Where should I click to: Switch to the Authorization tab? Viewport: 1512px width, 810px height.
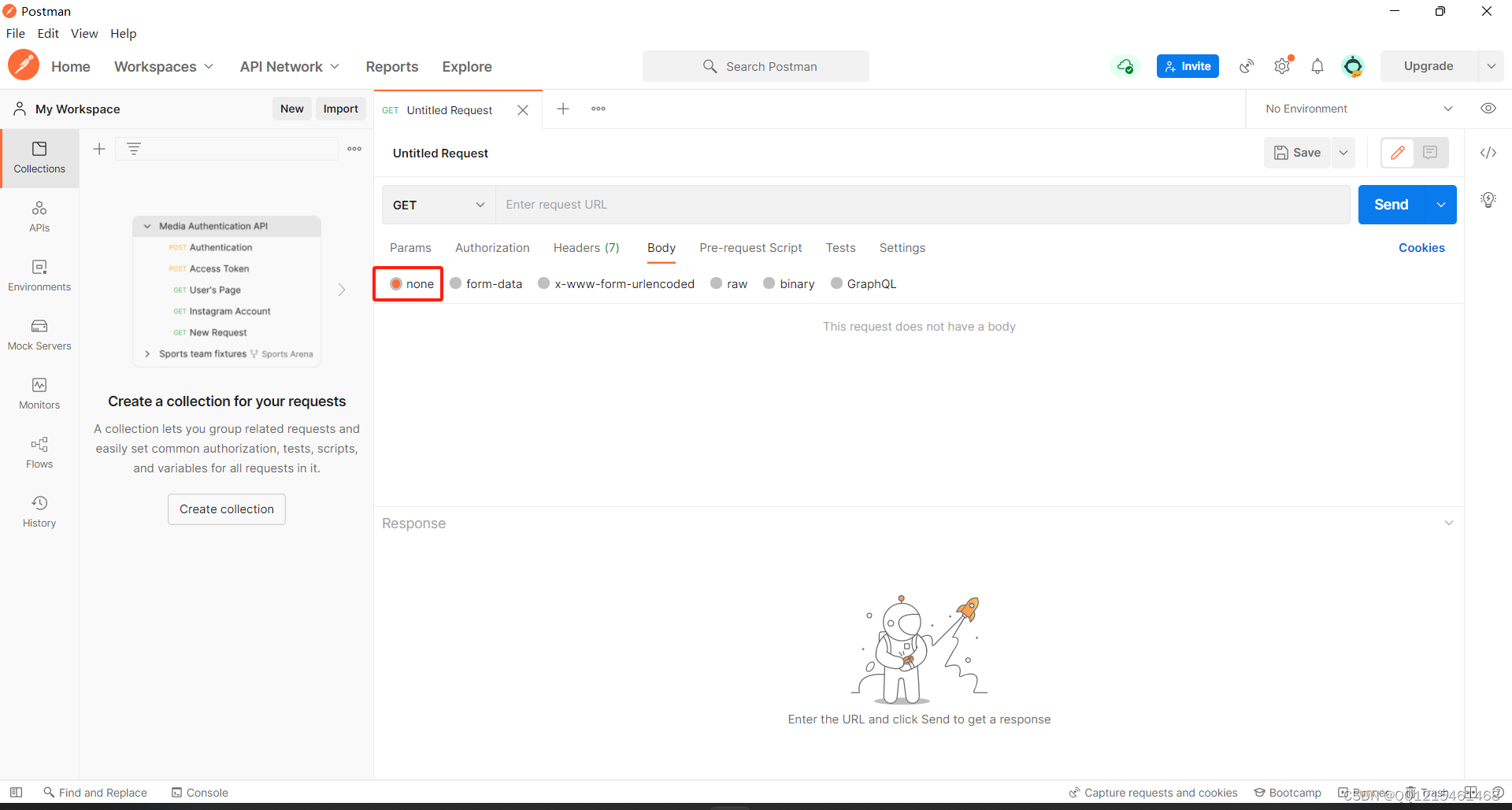pos(492,248)
